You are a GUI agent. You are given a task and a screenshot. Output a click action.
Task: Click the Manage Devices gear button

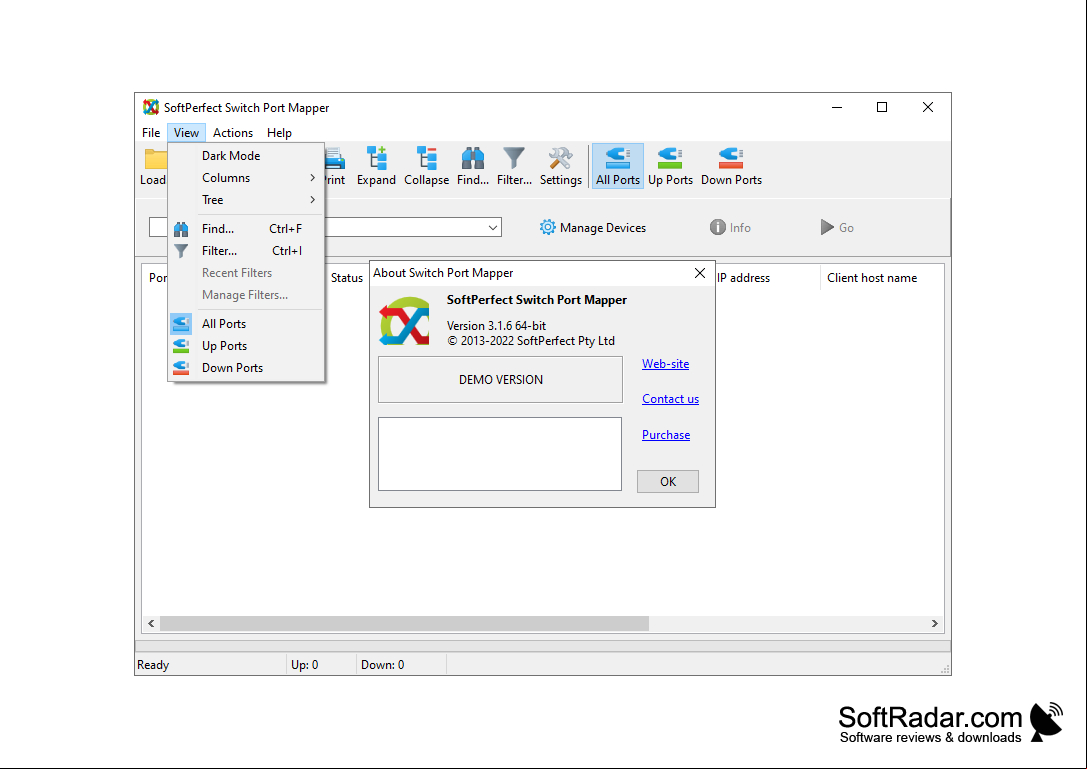(593, 227)
